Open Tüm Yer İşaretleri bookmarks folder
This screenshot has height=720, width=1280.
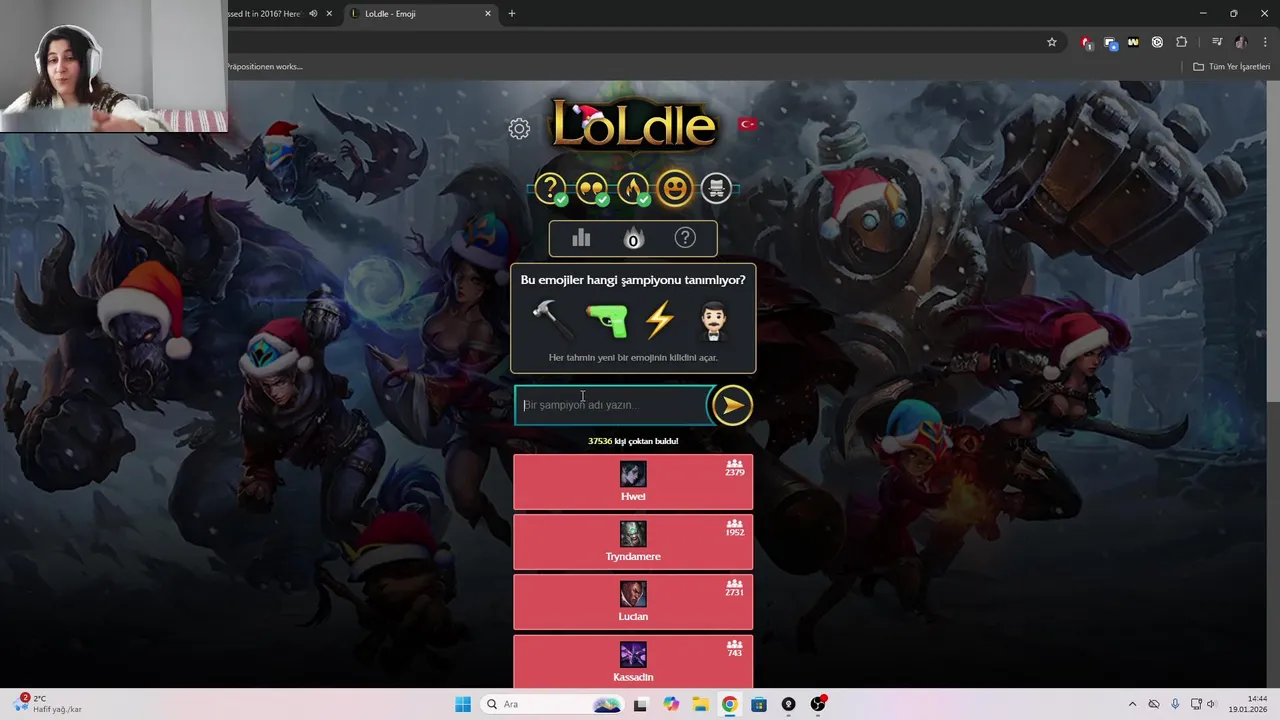(x=1232, y=67)
